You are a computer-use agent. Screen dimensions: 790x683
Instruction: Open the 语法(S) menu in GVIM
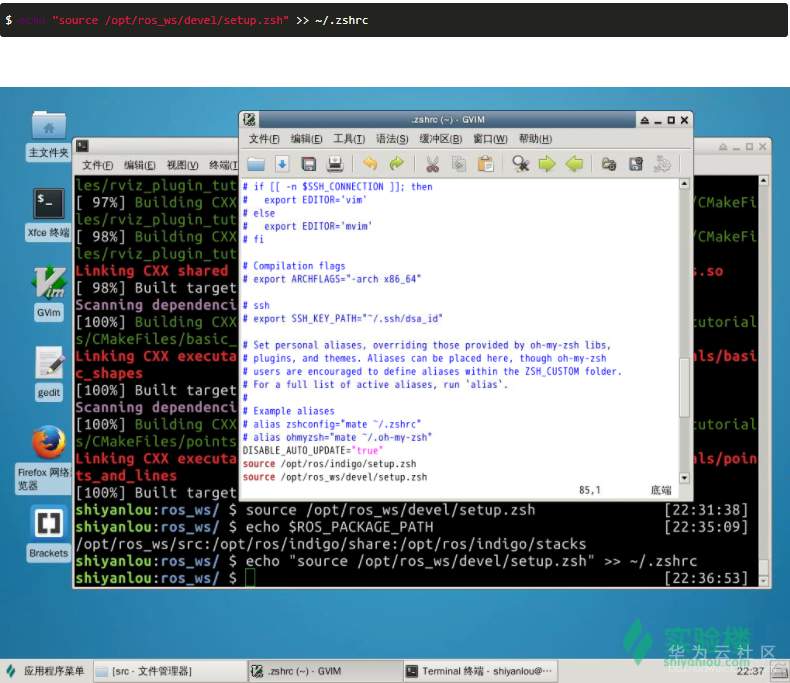[x=392, y=139]
